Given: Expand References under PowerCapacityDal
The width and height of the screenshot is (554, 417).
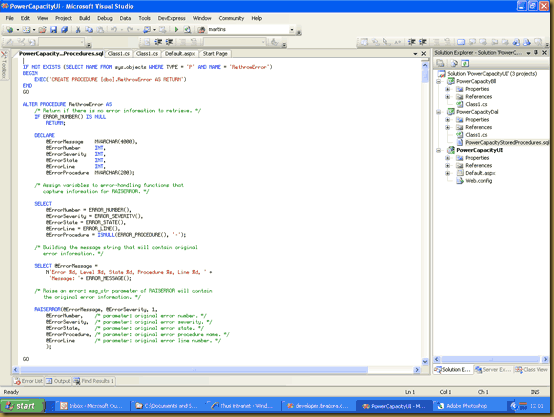Looking at the screenshot, I should pyautogui.click(x=447, y=127).
